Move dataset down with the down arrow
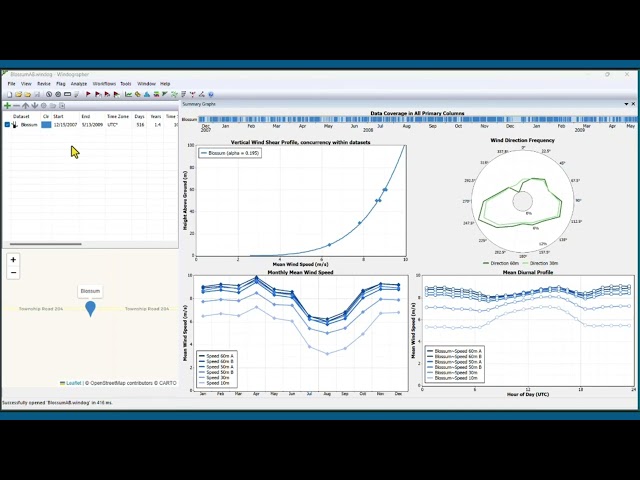 (35, 106)
